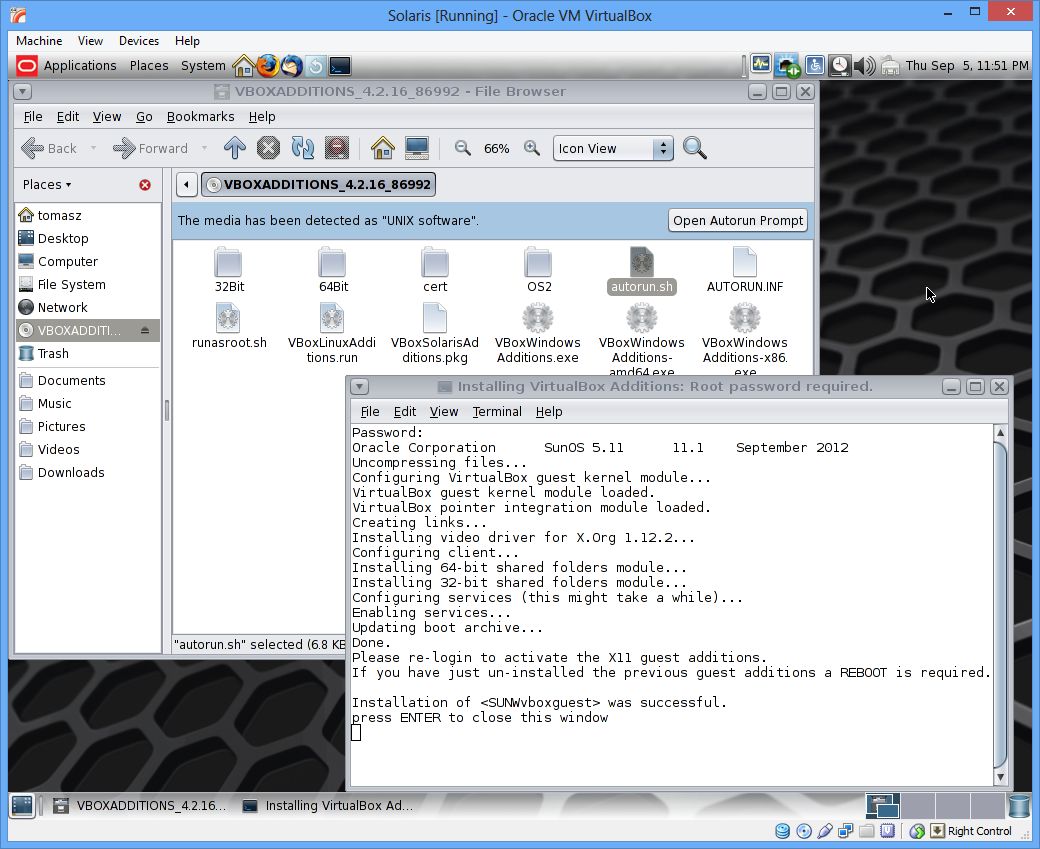Open the cert folder
Screen dimensions: 1040x849
coord(435,270)
